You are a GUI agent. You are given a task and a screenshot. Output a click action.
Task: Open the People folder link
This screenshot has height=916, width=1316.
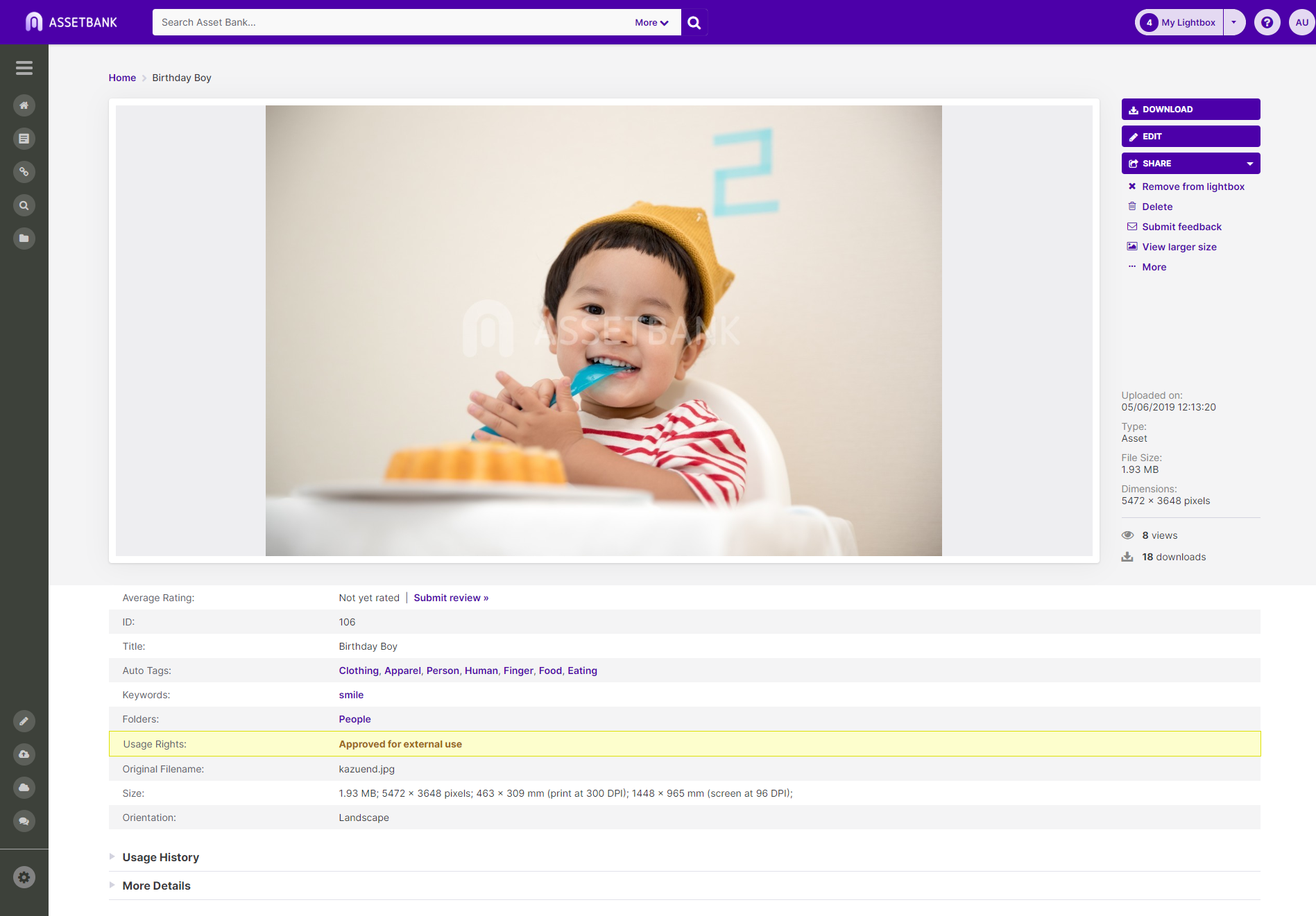point(354,719)
